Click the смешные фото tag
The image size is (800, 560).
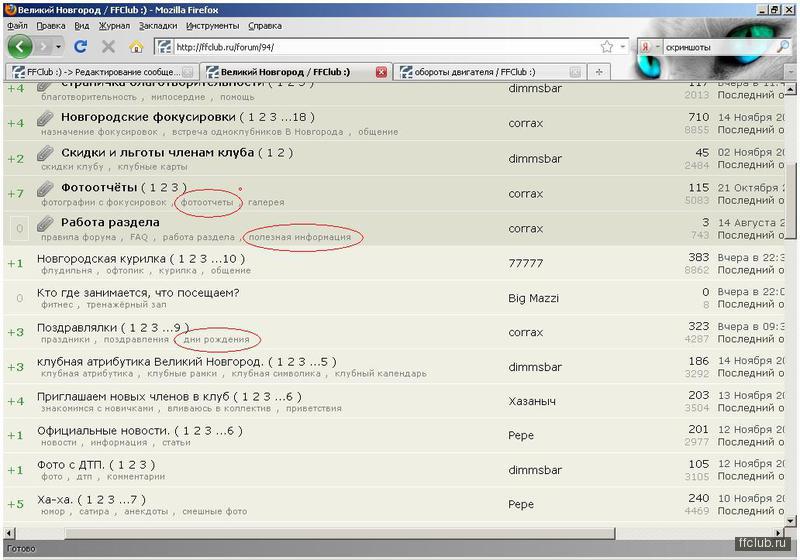pyautogui.click(x=215, y=512)
